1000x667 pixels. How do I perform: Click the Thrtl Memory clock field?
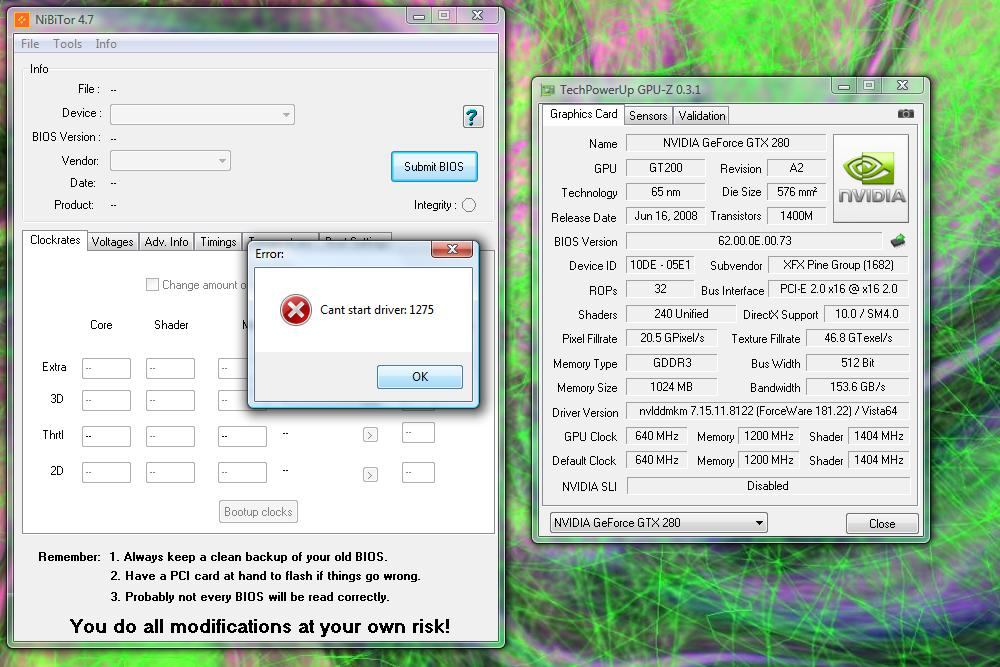[242, 436]
